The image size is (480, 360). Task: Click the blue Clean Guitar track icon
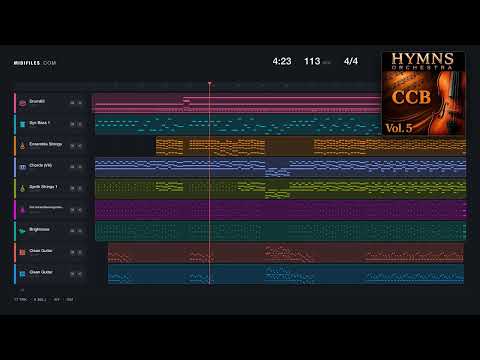(x=23, y=274)
